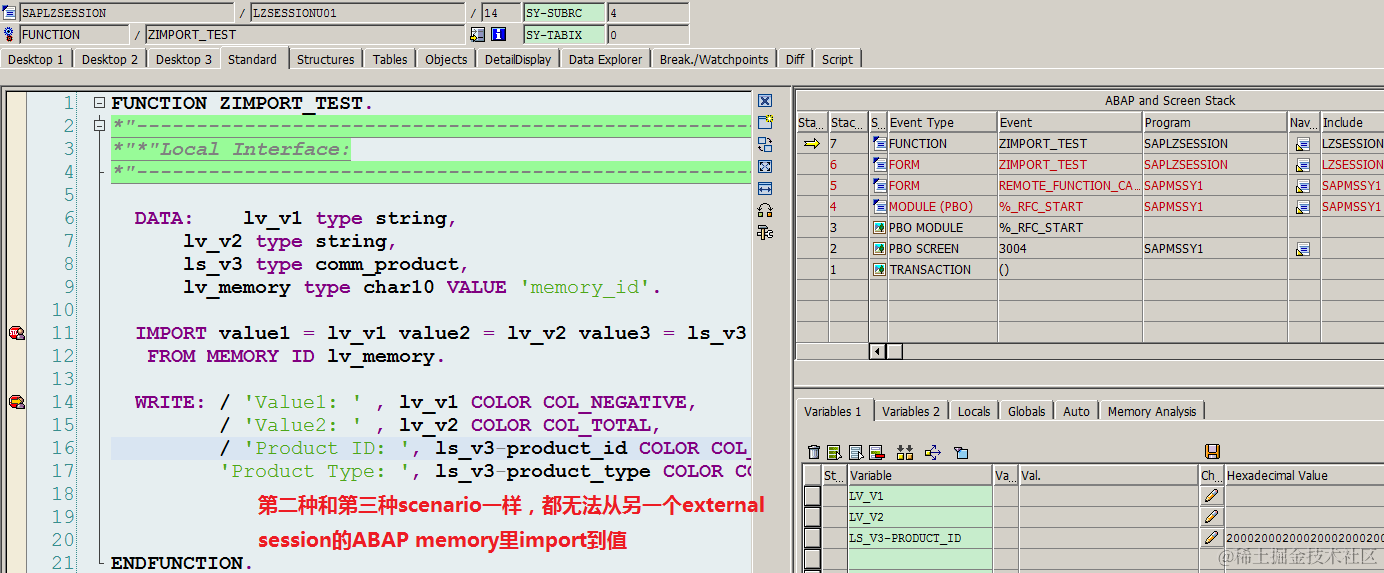The image size is (1384, 573).
Task: Click the display icon left of the info icon
Action: pyautogui.click(x=477, y=34)
